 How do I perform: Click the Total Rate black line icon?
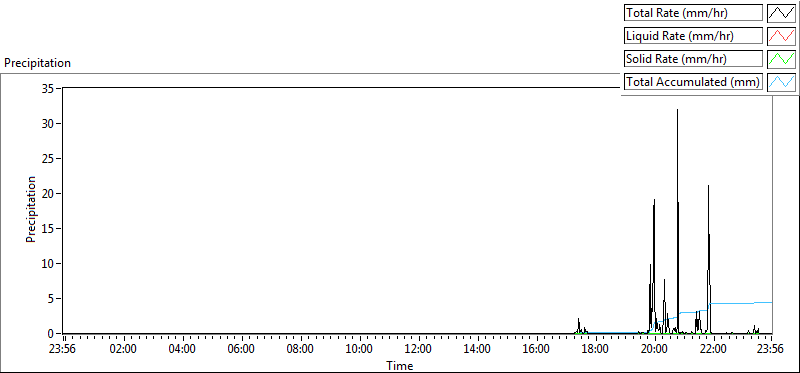(782, 13)
